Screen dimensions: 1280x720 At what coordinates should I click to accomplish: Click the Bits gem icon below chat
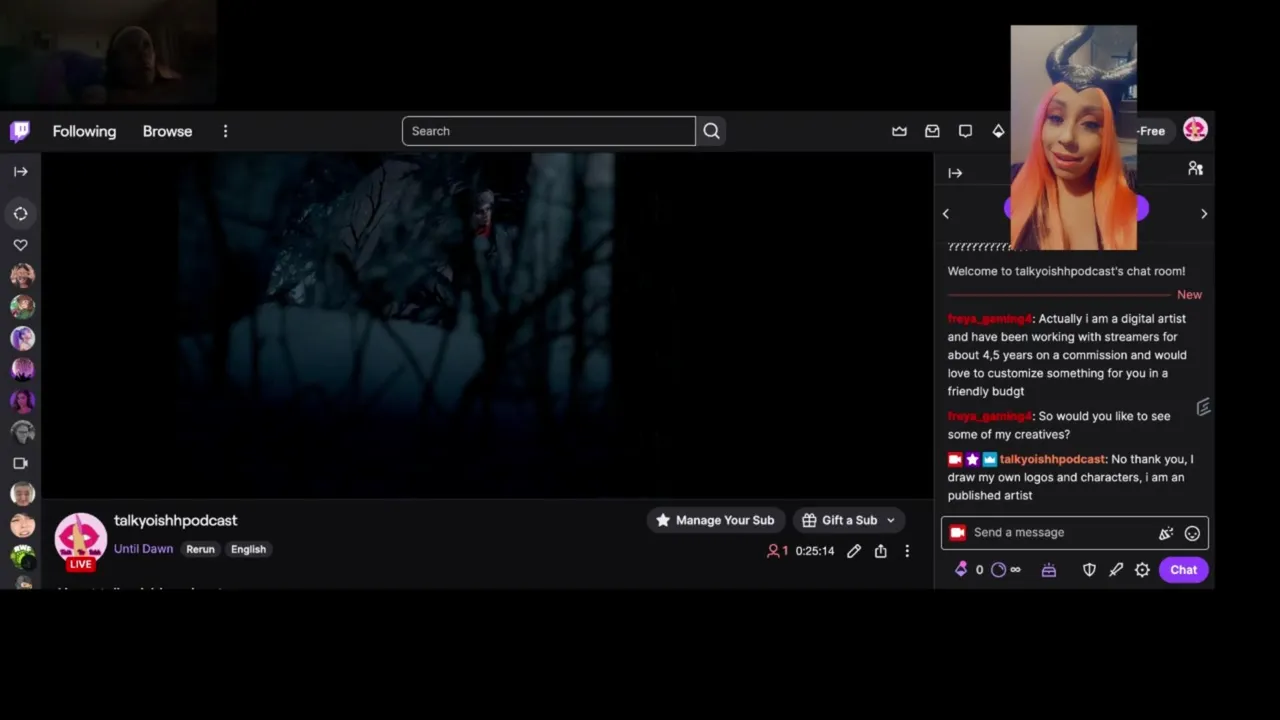[961, 569]
